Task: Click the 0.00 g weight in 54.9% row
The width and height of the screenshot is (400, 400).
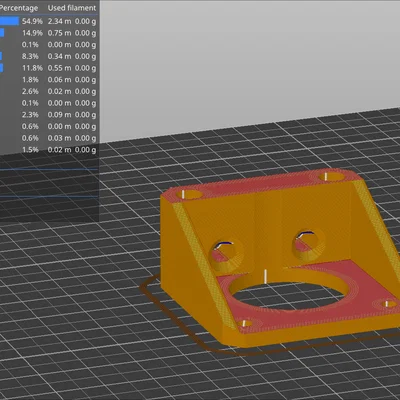Action: tap(85, 21)
